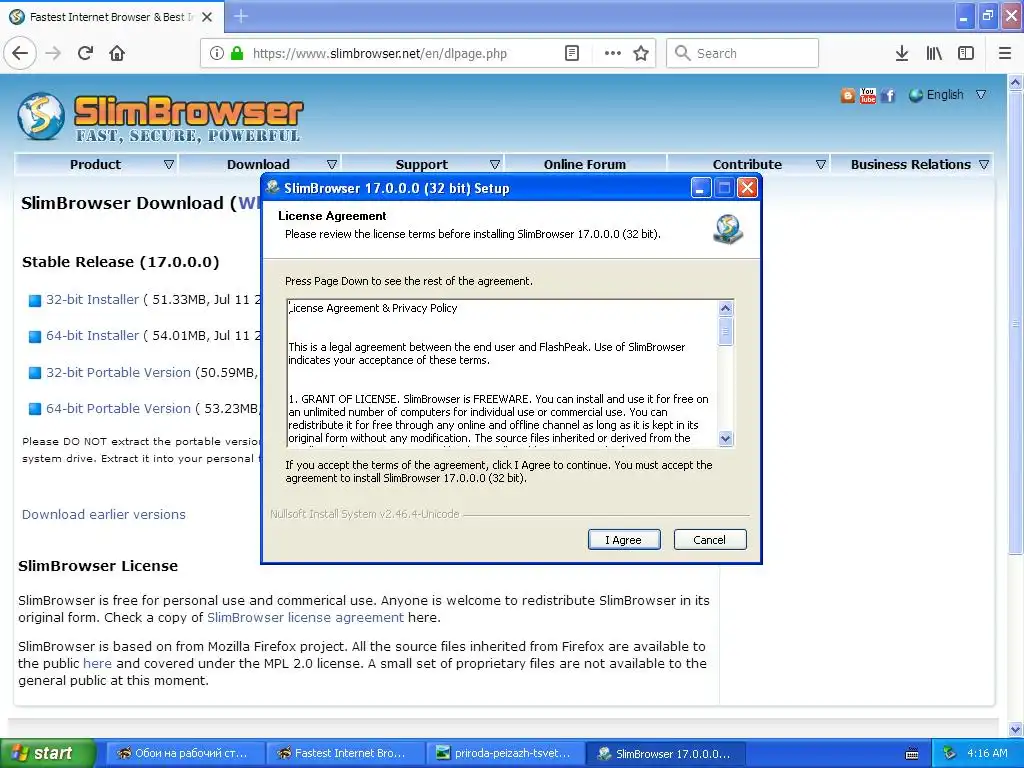Image resolution: width=1024 pixels, height=768 pixels.
Task: Click the license text scrollbar thumb
Action: pos(725,332)
